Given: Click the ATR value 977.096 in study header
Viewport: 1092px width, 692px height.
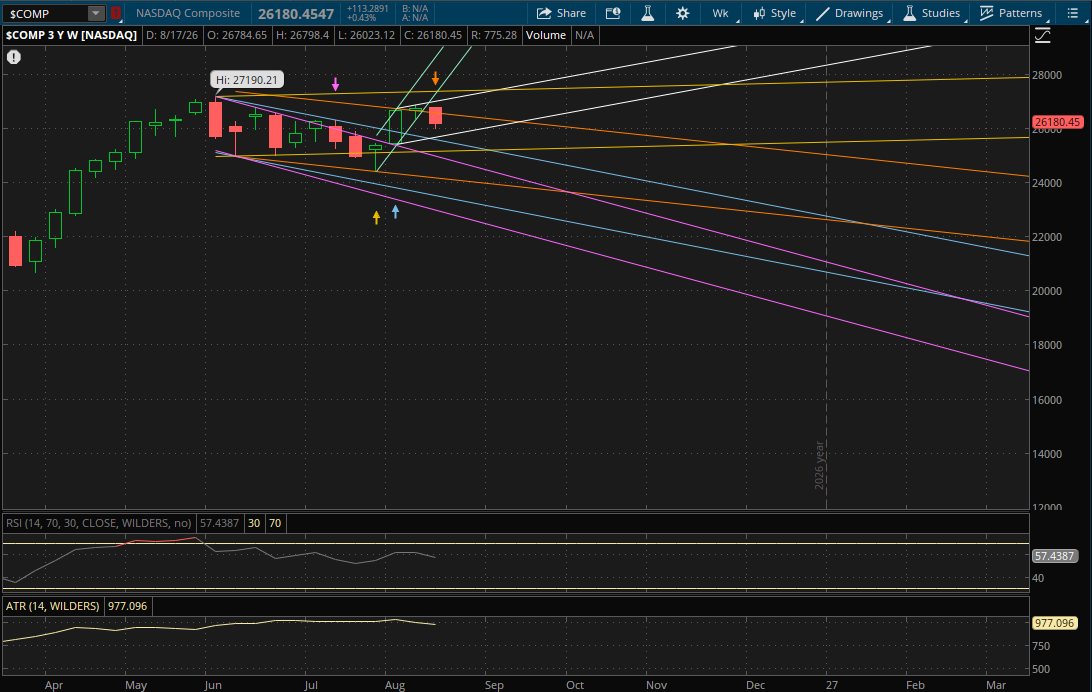Looking at the screenshot, I should (127, 606).
